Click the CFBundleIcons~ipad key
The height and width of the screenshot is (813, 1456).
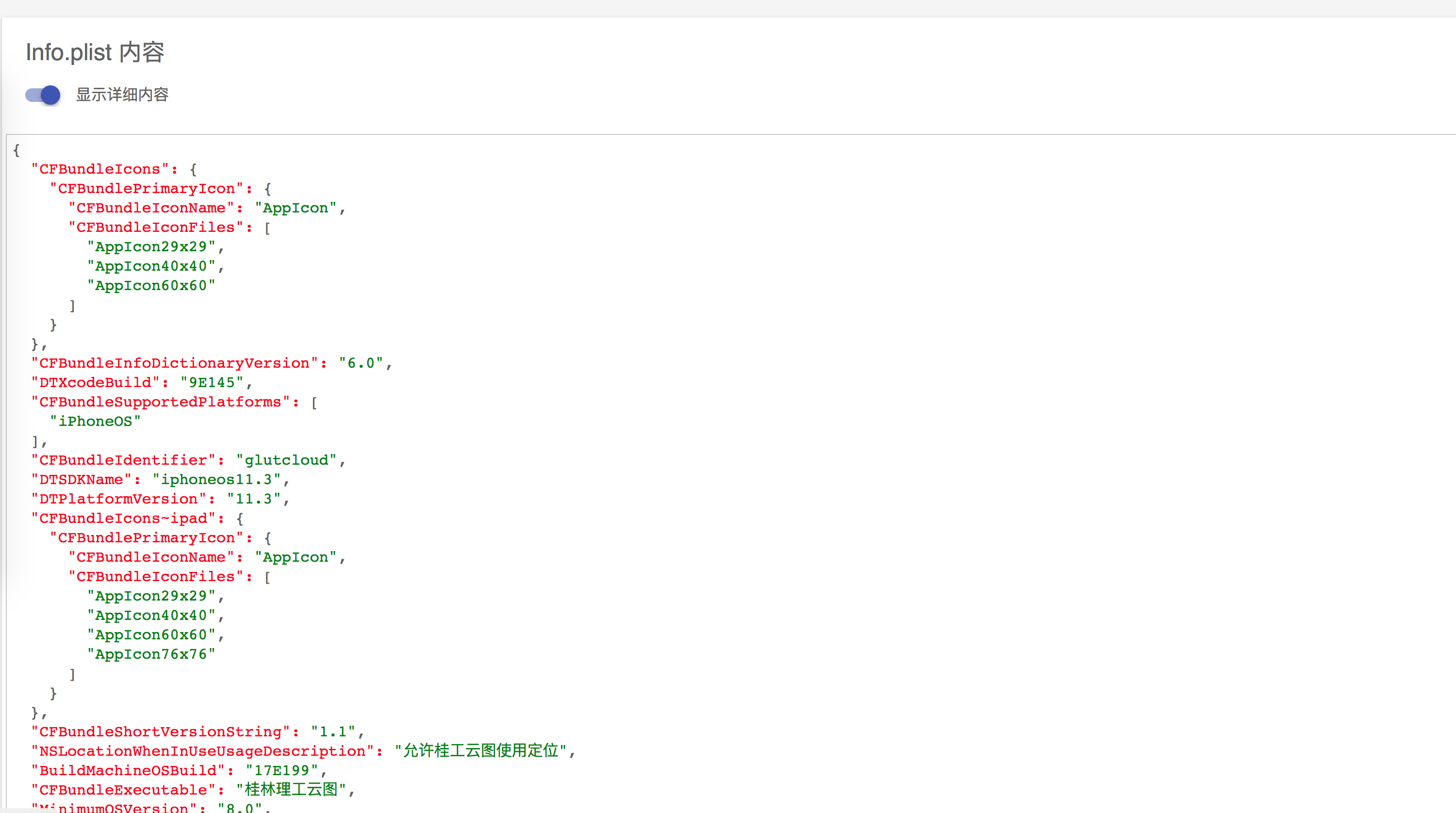click(123, 519)
